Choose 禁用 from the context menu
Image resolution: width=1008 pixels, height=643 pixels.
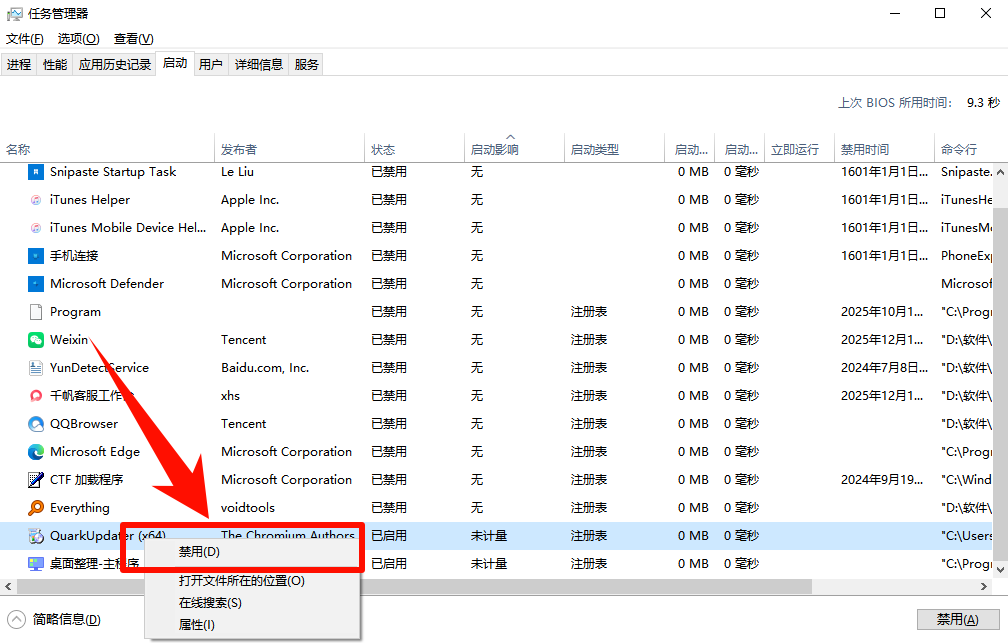click(200, 550)
